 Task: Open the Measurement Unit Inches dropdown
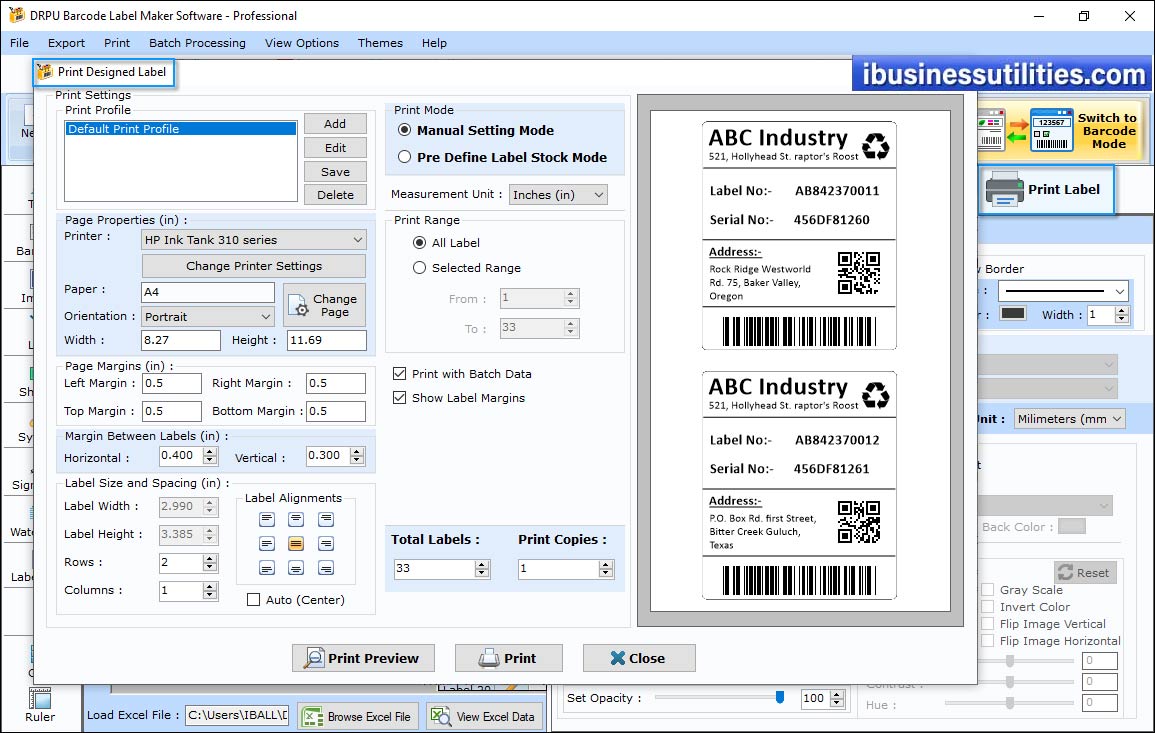558,194
